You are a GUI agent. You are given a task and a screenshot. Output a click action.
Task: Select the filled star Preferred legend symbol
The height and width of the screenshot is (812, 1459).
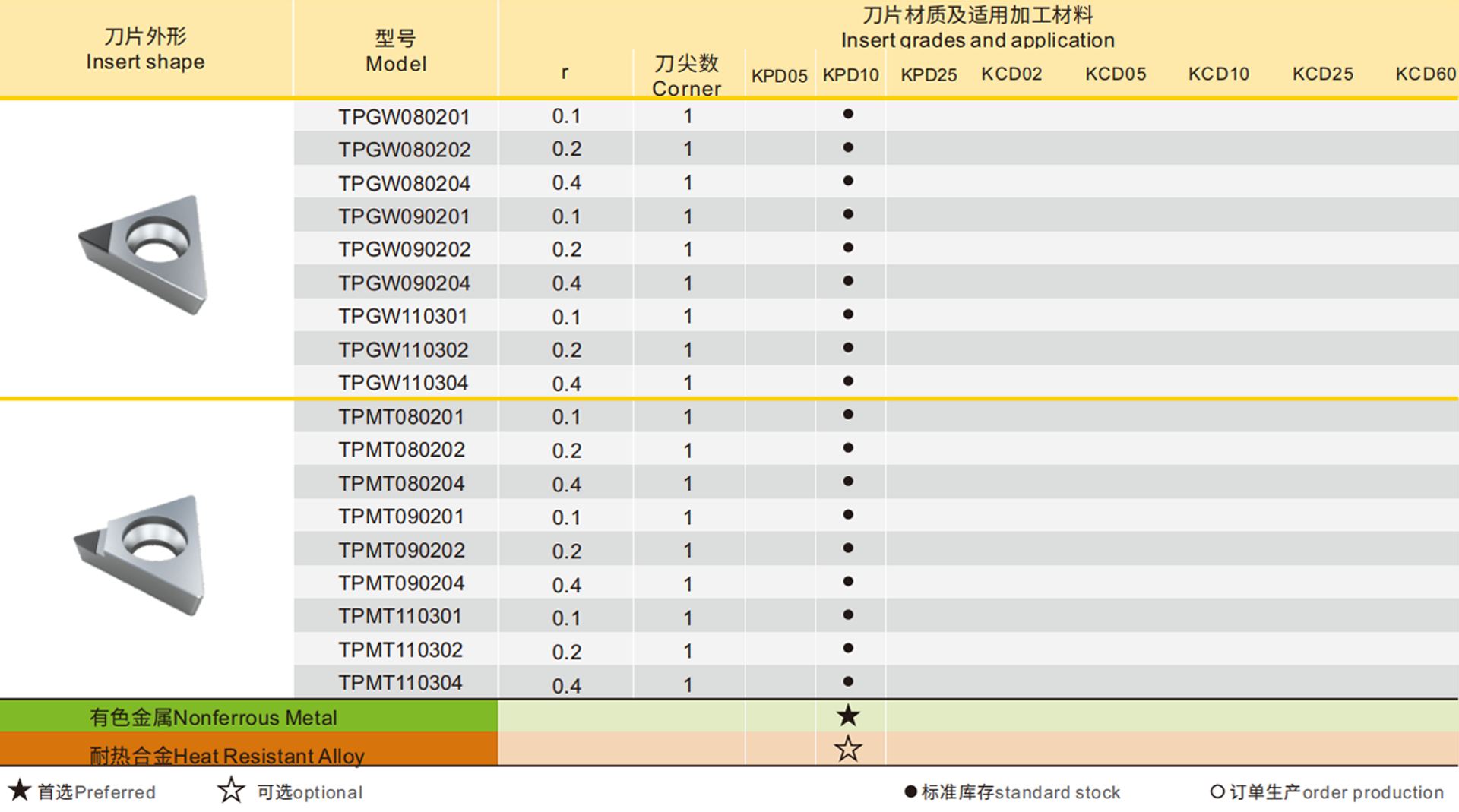19,791
